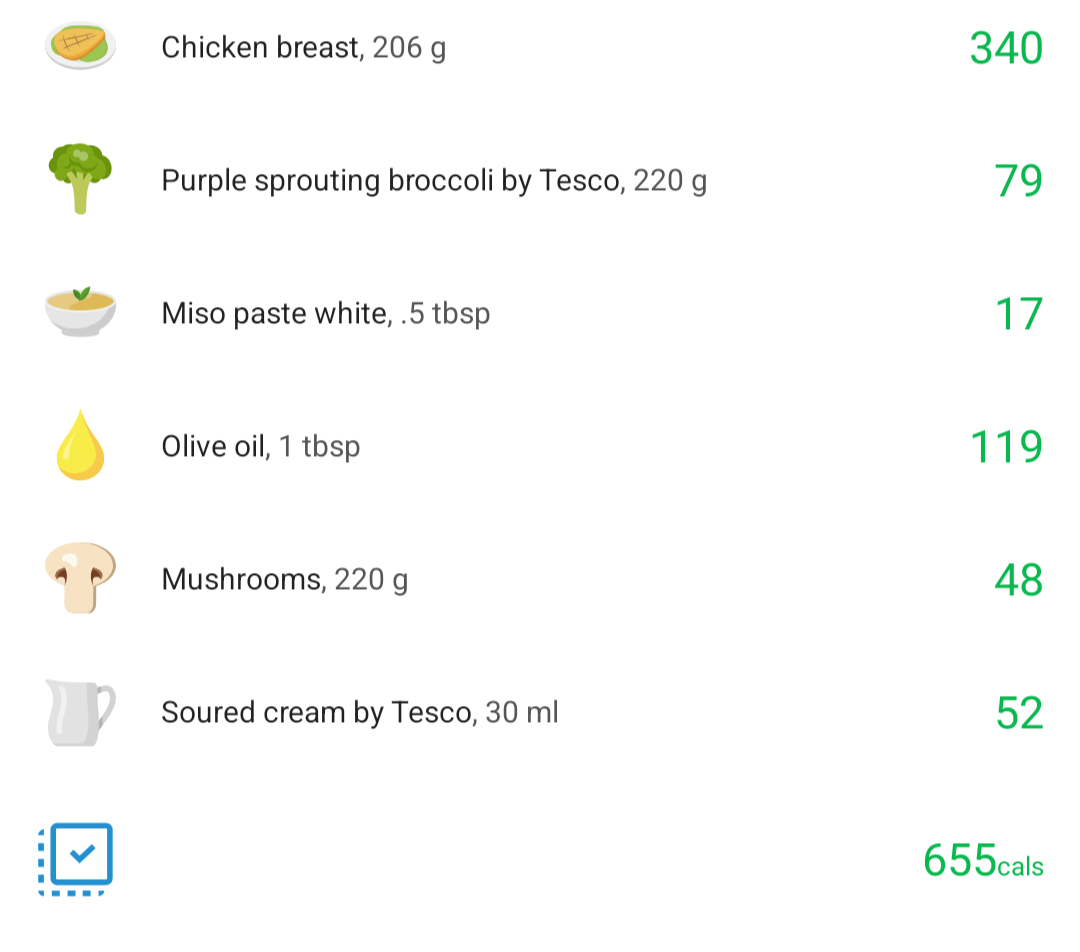Click the 17 calorie value for miso
Viewport: 1080px width, 952px height.
coord(1019,314)
